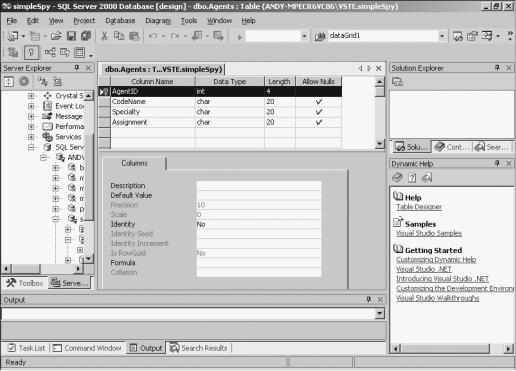Open Visual Studio Walkthroughs link
This screenshot has height=371, width=516.
click(438, 298)
